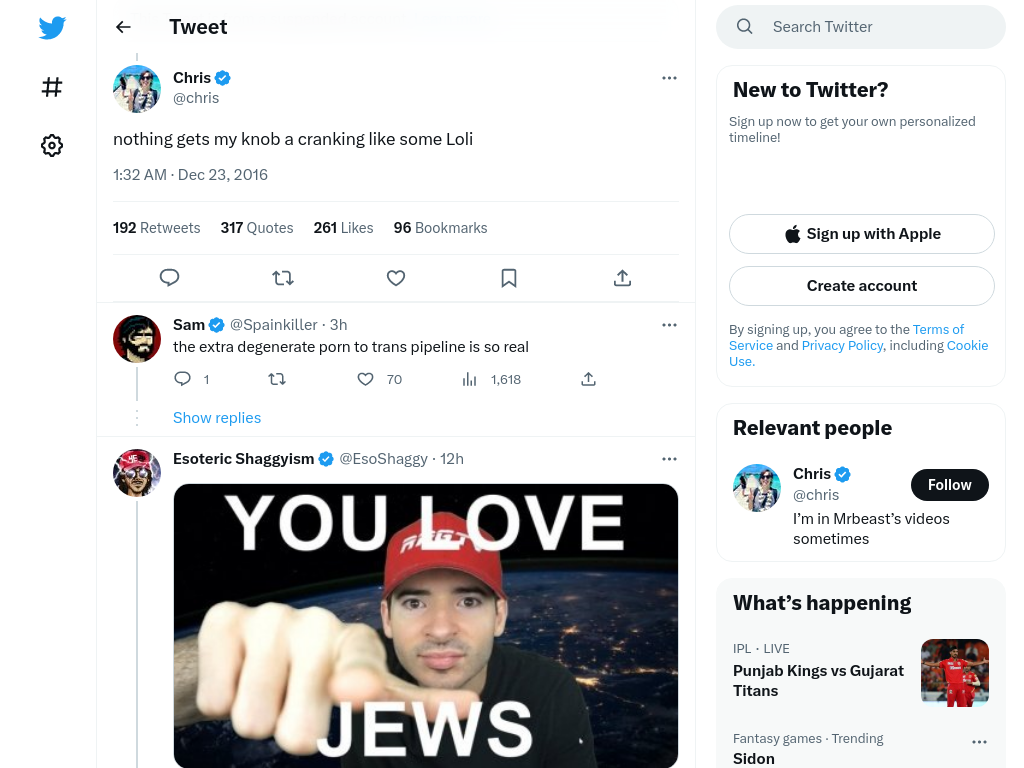
Task: Like the main tweet with heart icon
Action: click(x=396, y=278)
